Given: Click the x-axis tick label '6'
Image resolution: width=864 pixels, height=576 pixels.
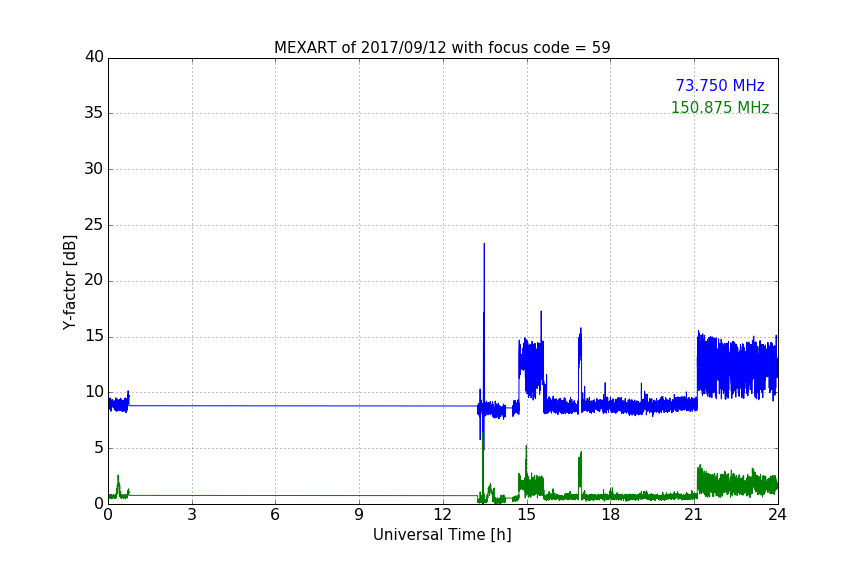Looking at the screenshot, I should point(275,515).
